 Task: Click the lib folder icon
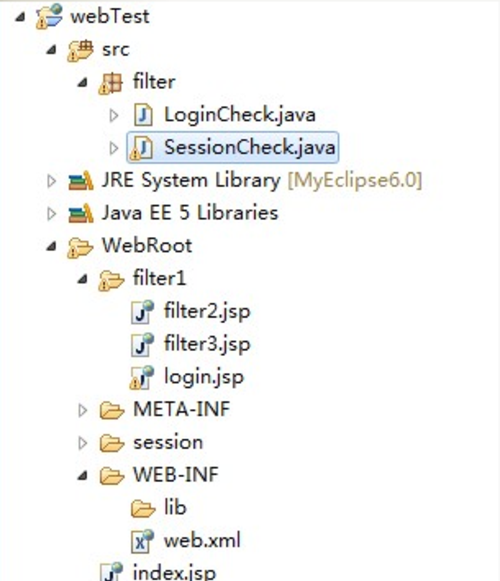143,508
